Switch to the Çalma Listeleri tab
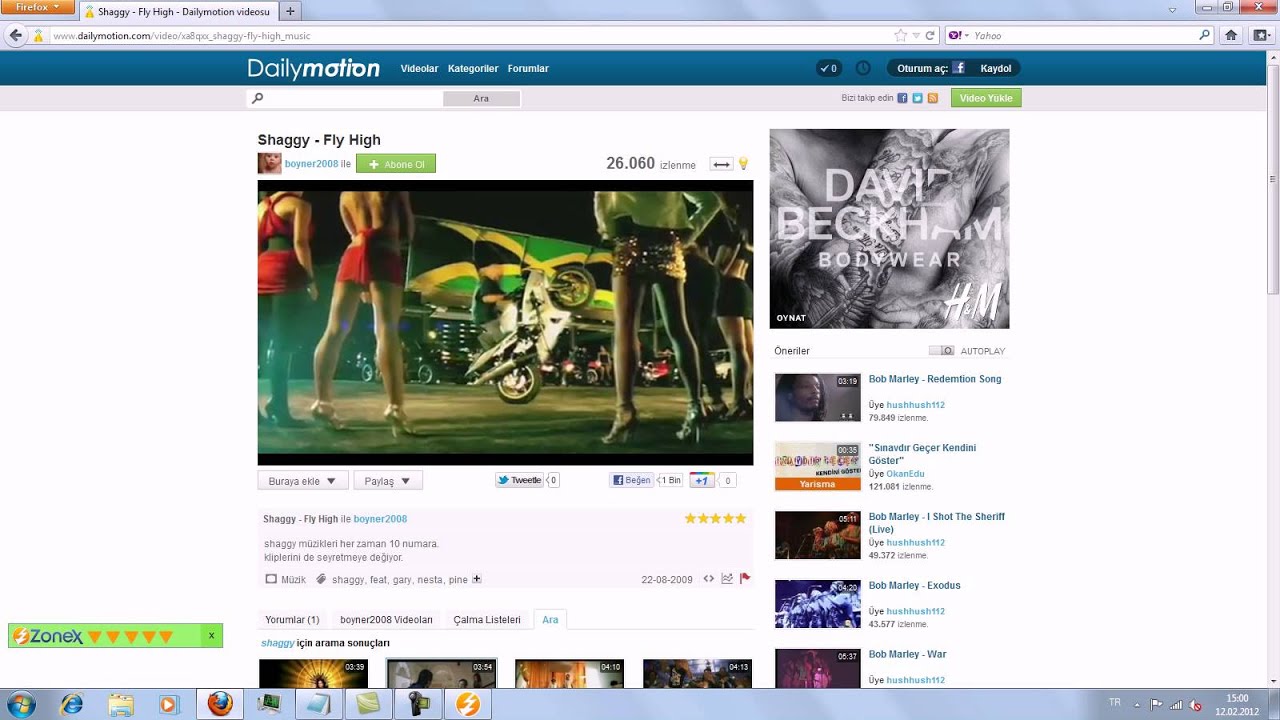This screenshot has height=720, width=1280. (487, 620)
